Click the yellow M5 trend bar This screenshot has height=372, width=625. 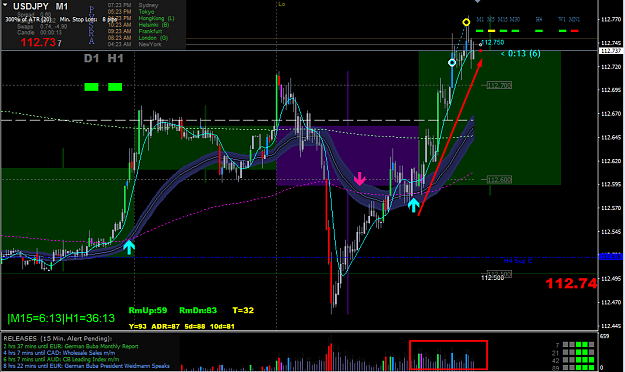491,31
